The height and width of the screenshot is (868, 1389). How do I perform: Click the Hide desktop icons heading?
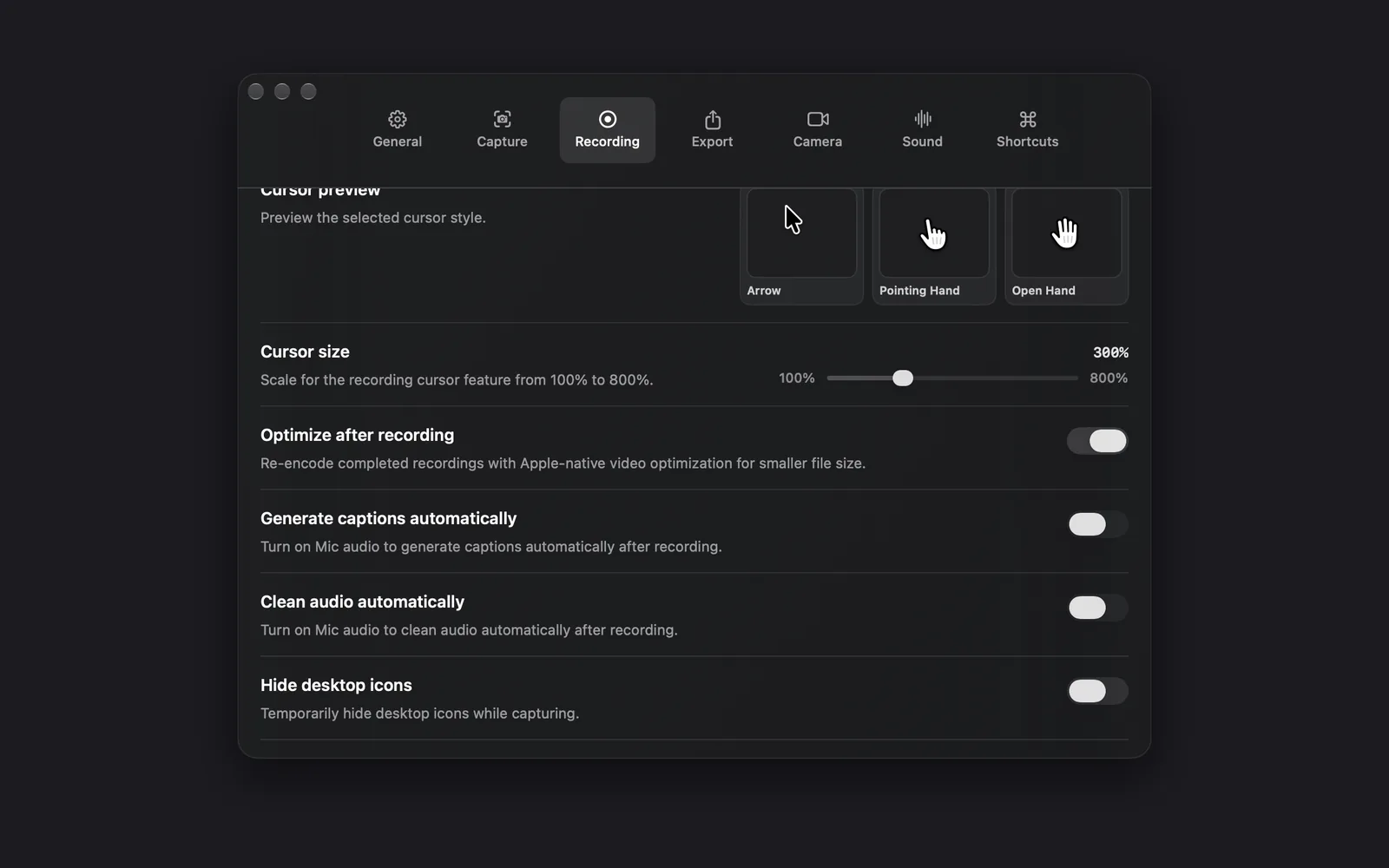pyautogui.click(x=336, y=685)
